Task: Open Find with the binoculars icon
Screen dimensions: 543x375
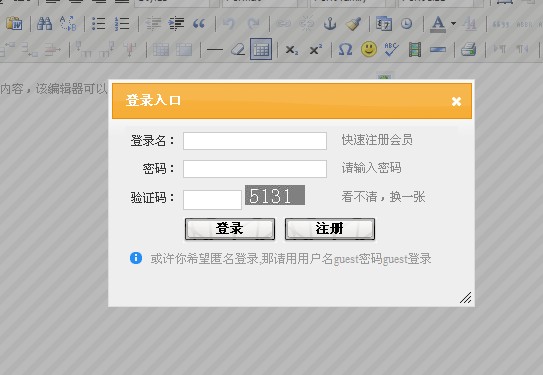Action: (x=44, y=24)
